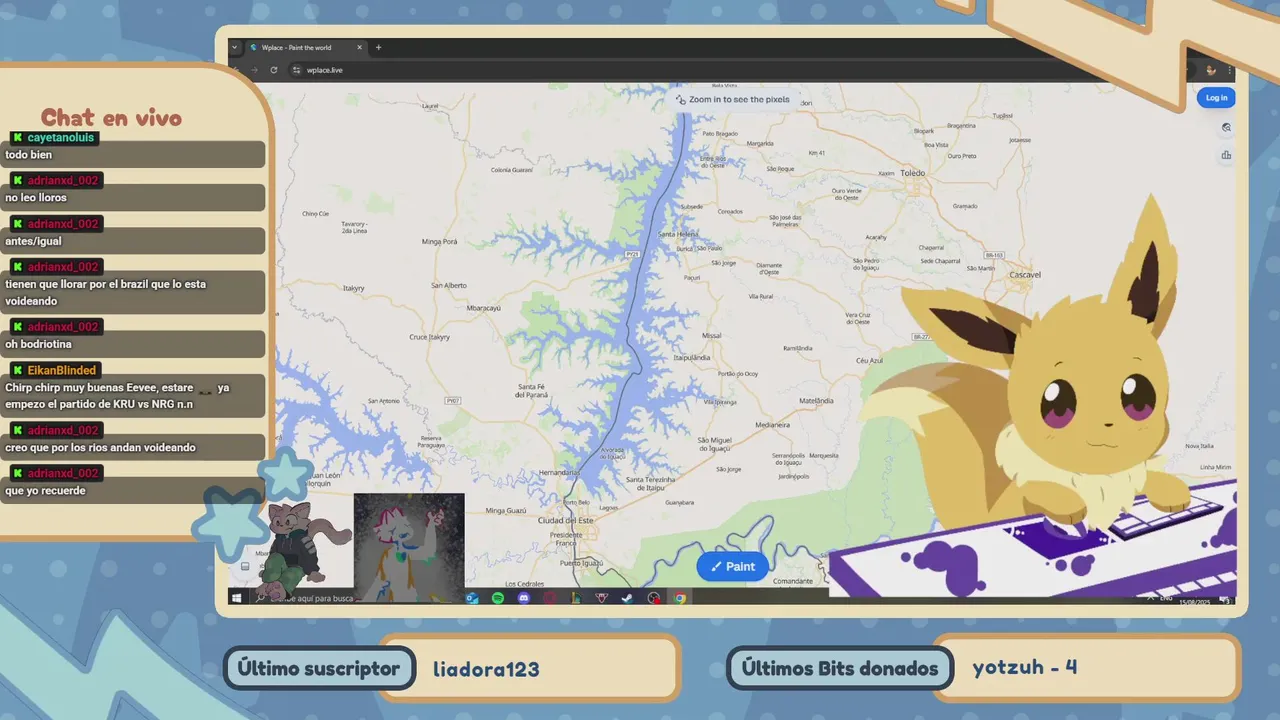
Task: Click the Toledo city label on map
Action: pos(912,173)
